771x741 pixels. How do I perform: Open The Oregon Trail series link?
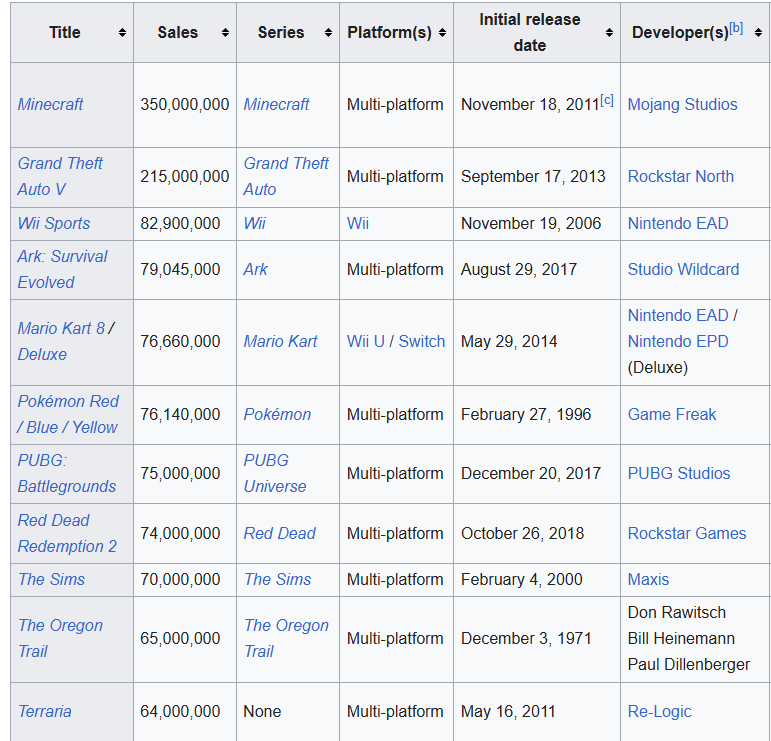tap(287, 639)
